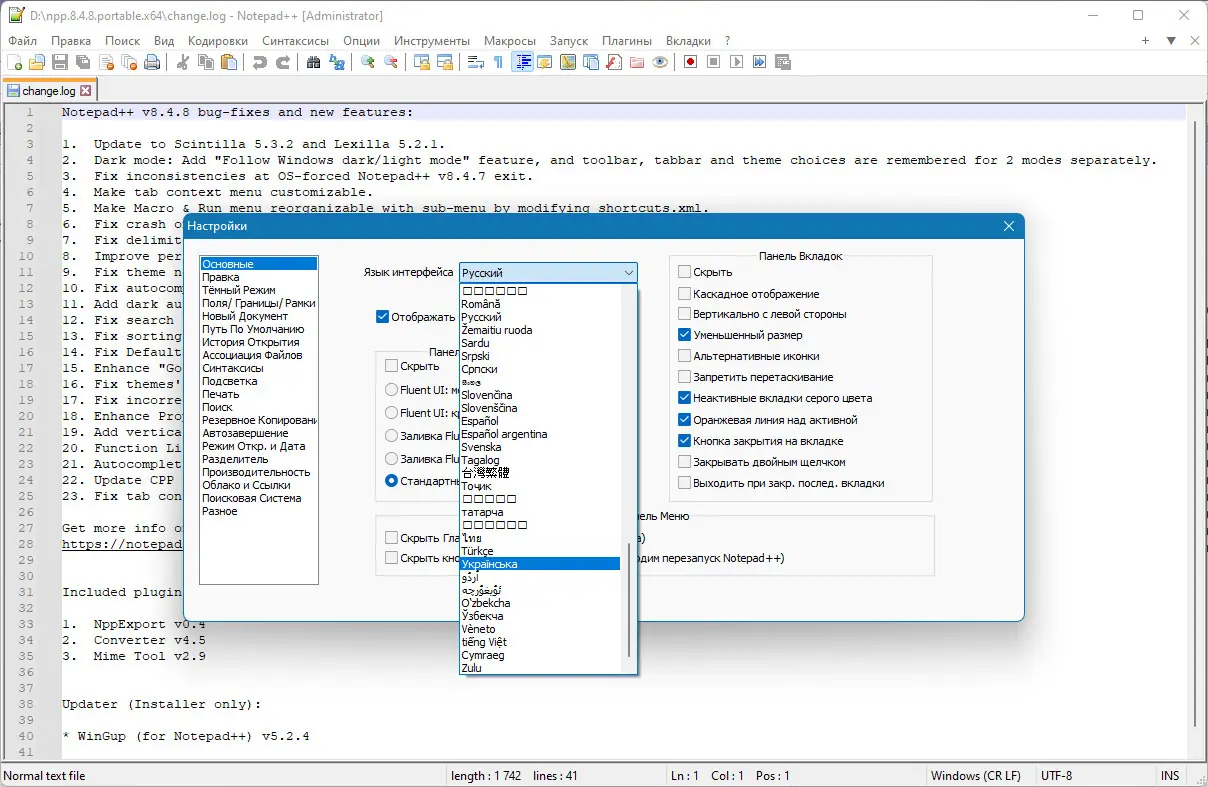Enable the Каскадное отображение checkbox
This screenshot has width=1208, height=787.
[685, 294]
